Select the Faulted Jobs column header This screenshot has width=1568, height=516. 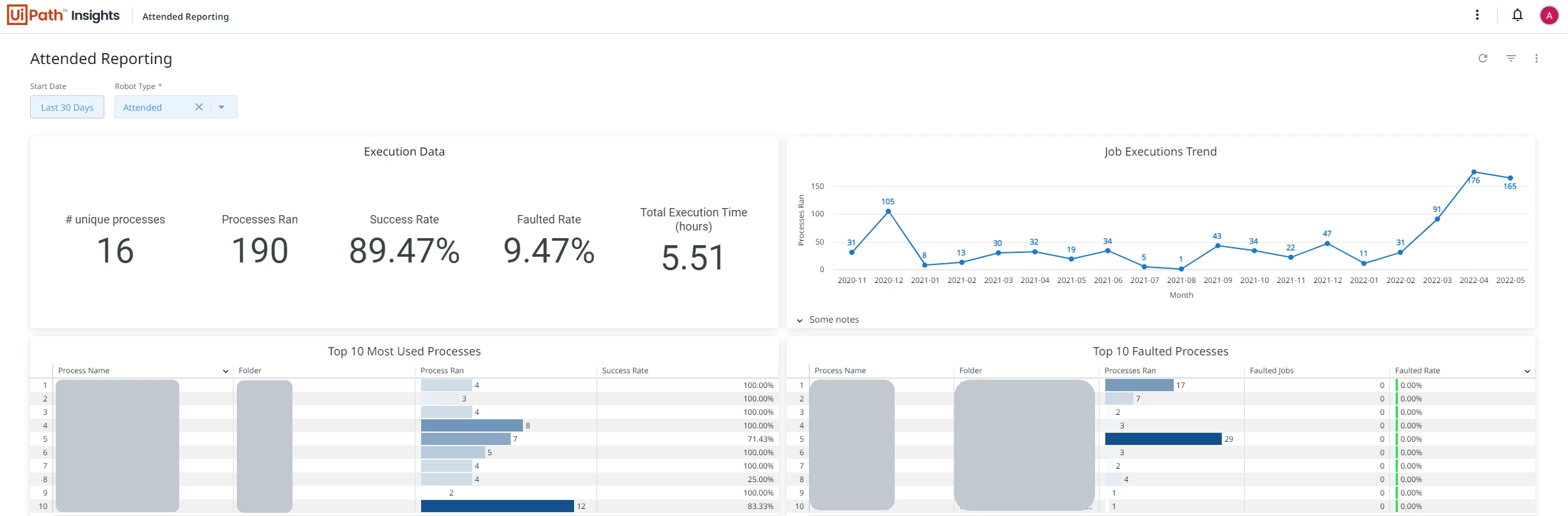1272,371
